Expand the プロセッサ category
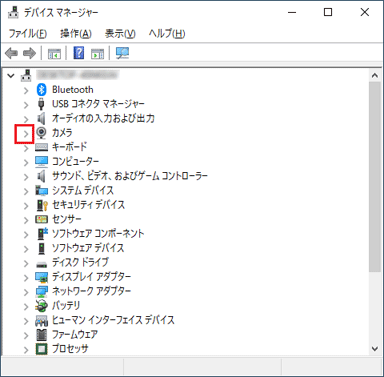This screenshot has width=384, height=377. click(x=26, y=350)
